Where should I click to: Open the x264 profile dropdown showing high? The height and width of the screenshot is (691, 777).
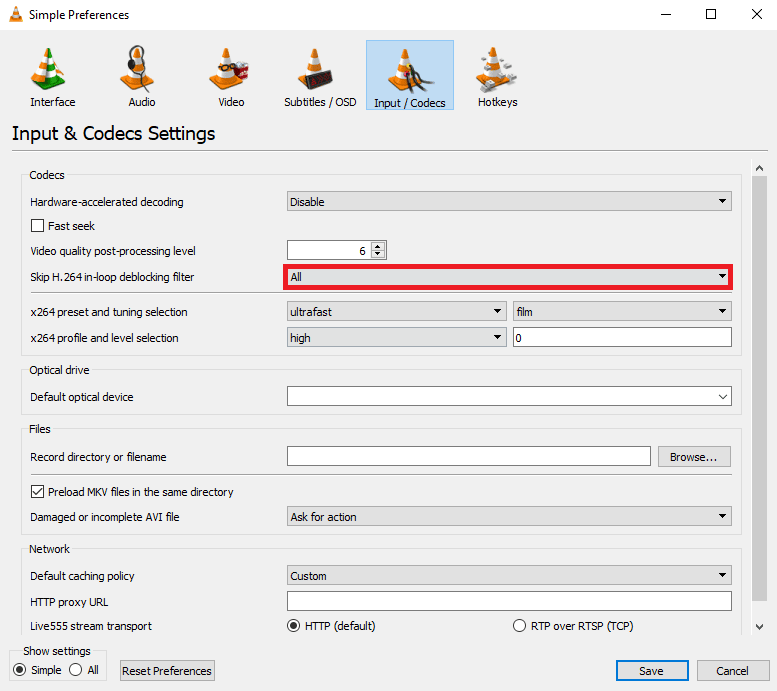(396, 337)
